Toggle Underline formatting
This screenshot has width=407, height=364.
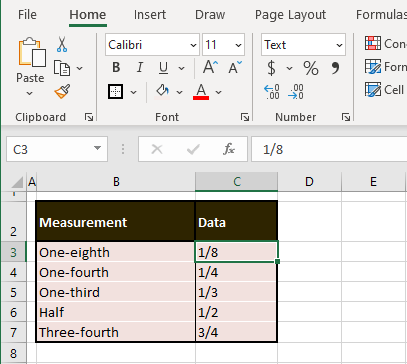coord(163,68)
